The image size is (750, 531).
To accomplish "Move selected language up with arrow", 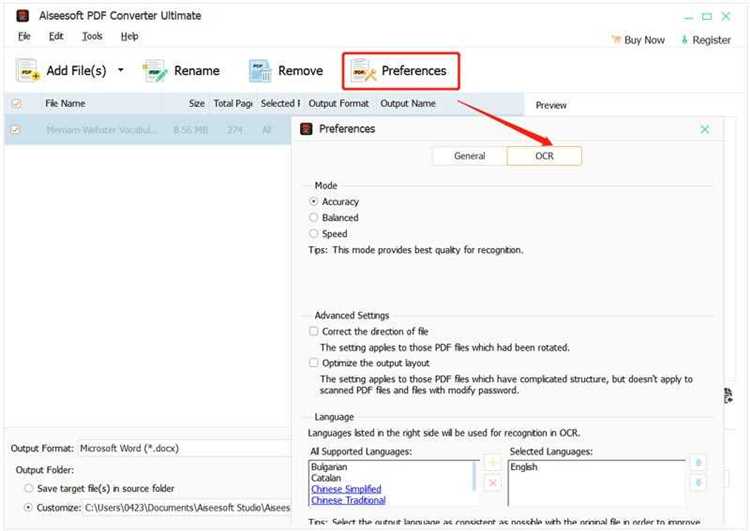I will 698,462.
